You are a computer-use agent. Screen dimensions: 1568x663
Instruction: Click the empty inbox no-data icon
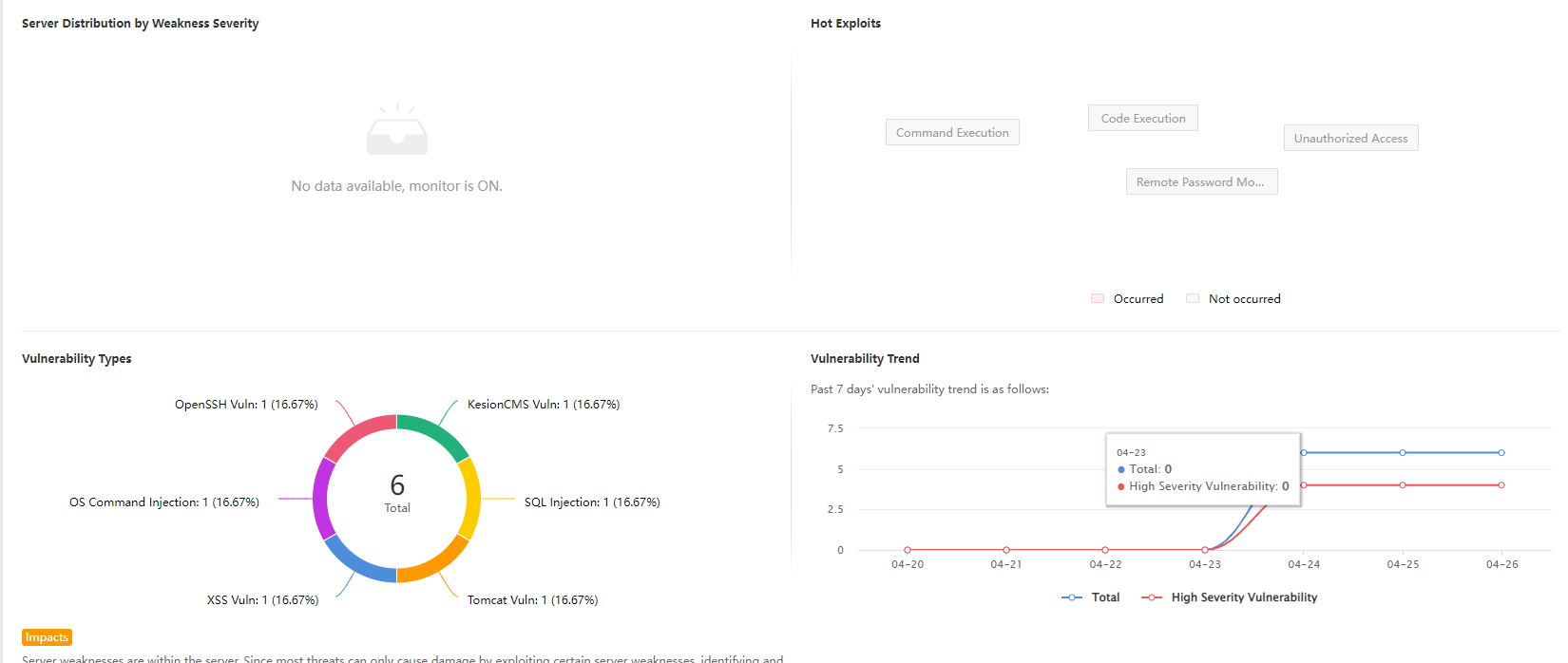pos(397,130)
